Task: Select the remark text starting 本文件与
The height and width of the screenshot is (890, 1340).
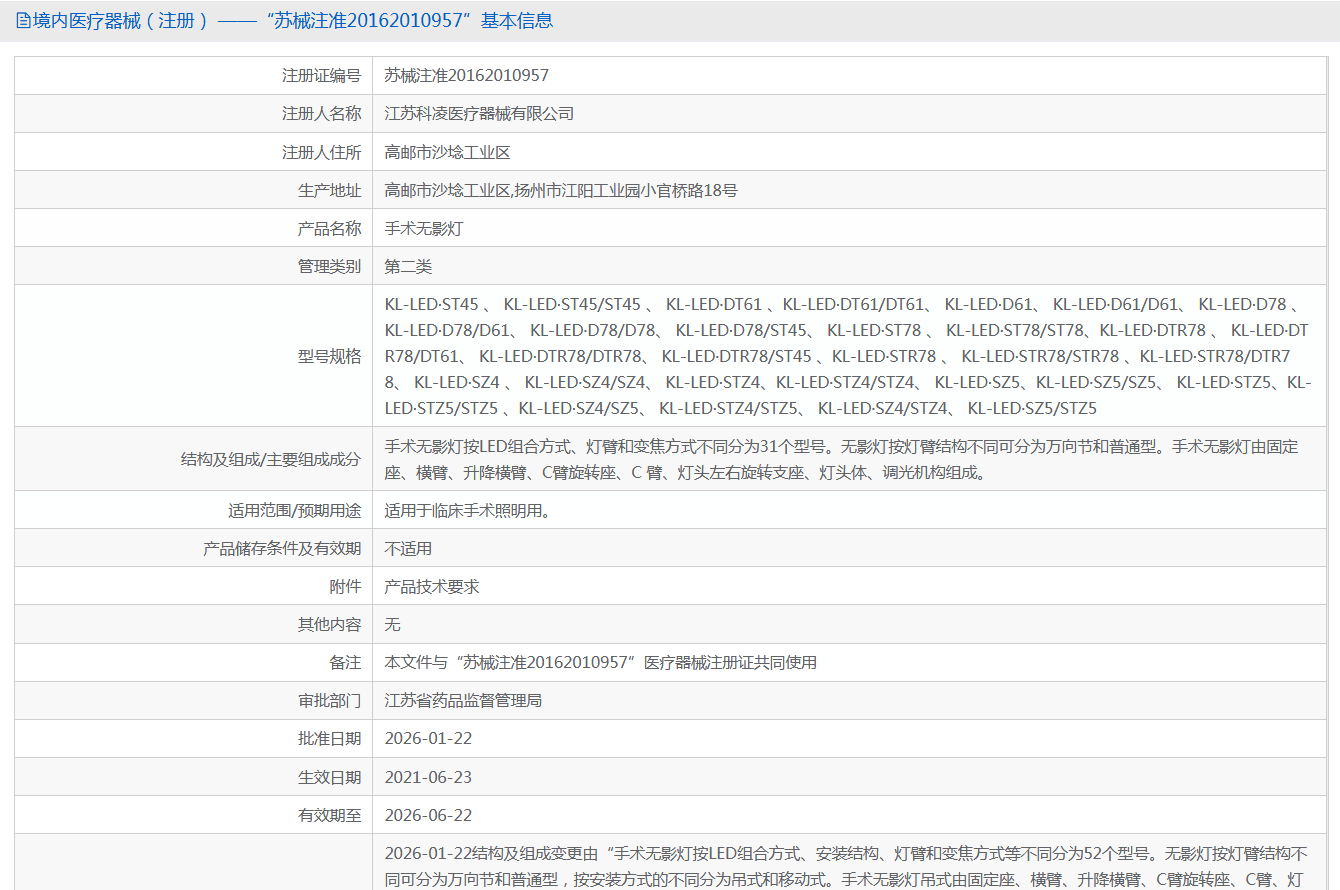Action: click(x=601, y=662)
